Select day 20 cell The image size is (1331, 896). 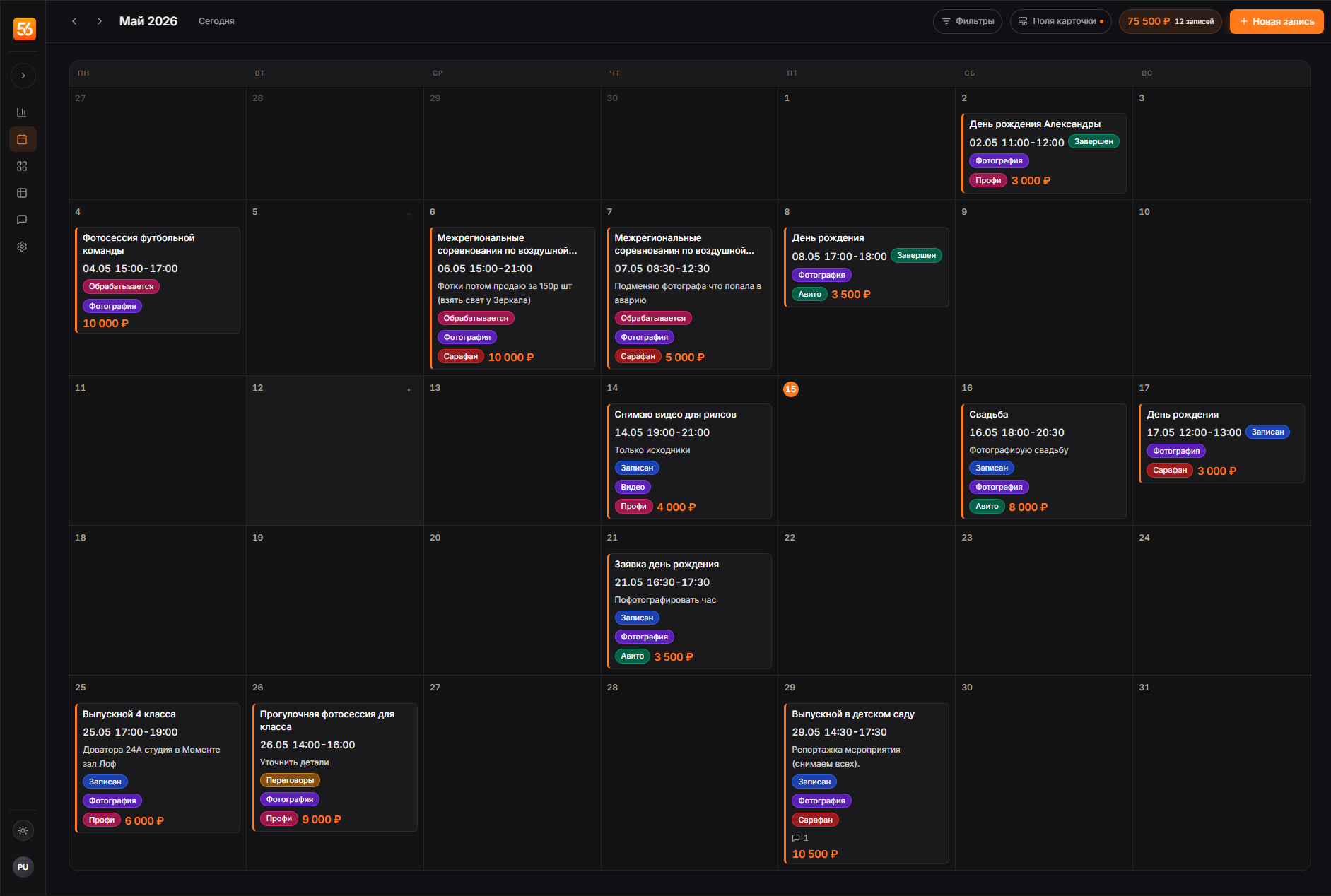512,600
